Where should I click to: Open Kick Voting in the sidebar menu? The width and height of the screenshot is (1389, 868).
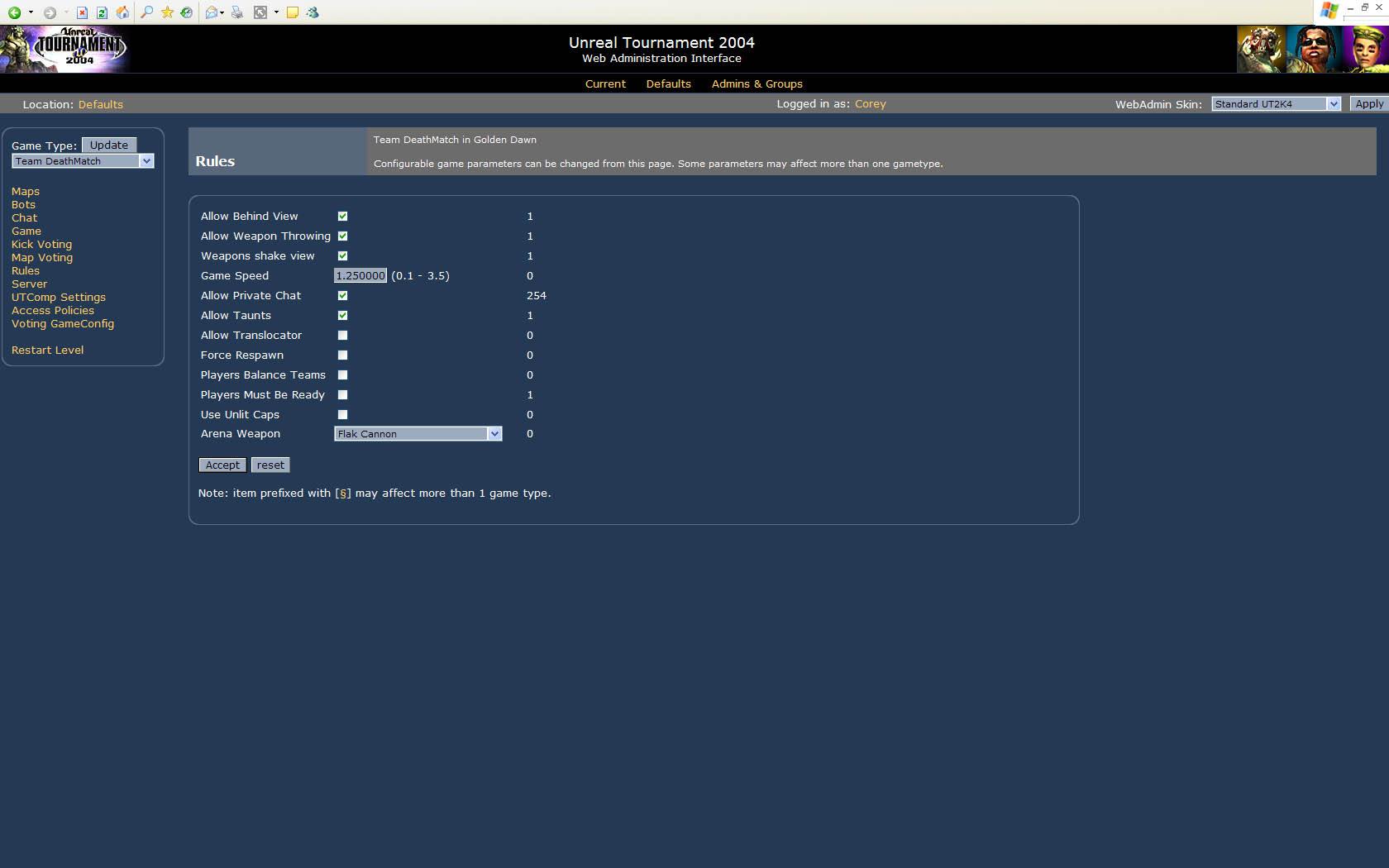point(41,245)
